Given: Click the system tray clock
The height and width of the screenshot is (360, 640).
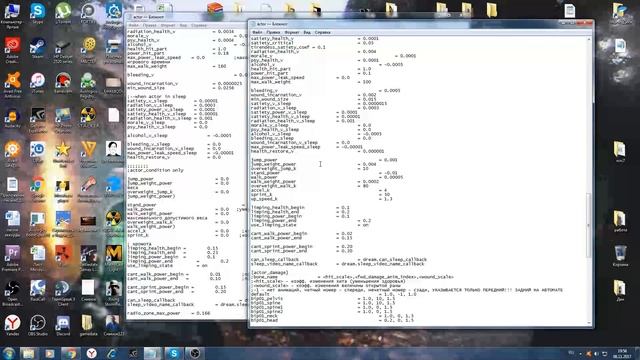Looking at the screenshot, I should click(622, 353).
